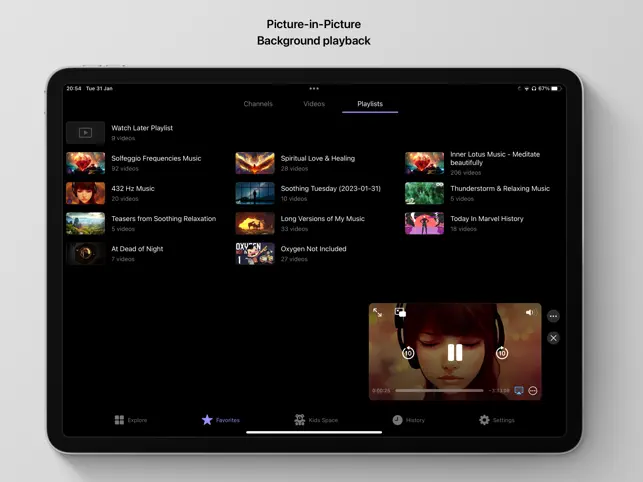This screenshot has height=482, width=643.
Task: Click the 33 videos count under Long Versions
Action: (294, 229)
